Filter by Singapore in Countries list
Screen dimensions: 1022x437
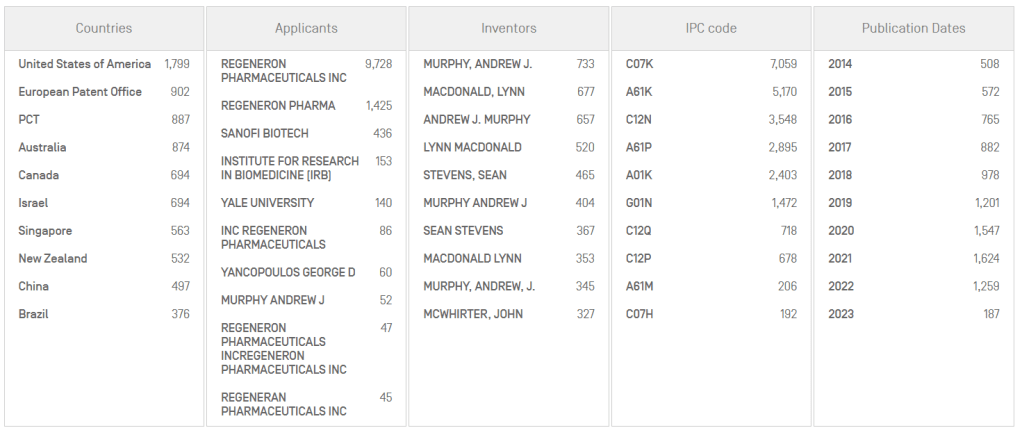tap(45, 231)
